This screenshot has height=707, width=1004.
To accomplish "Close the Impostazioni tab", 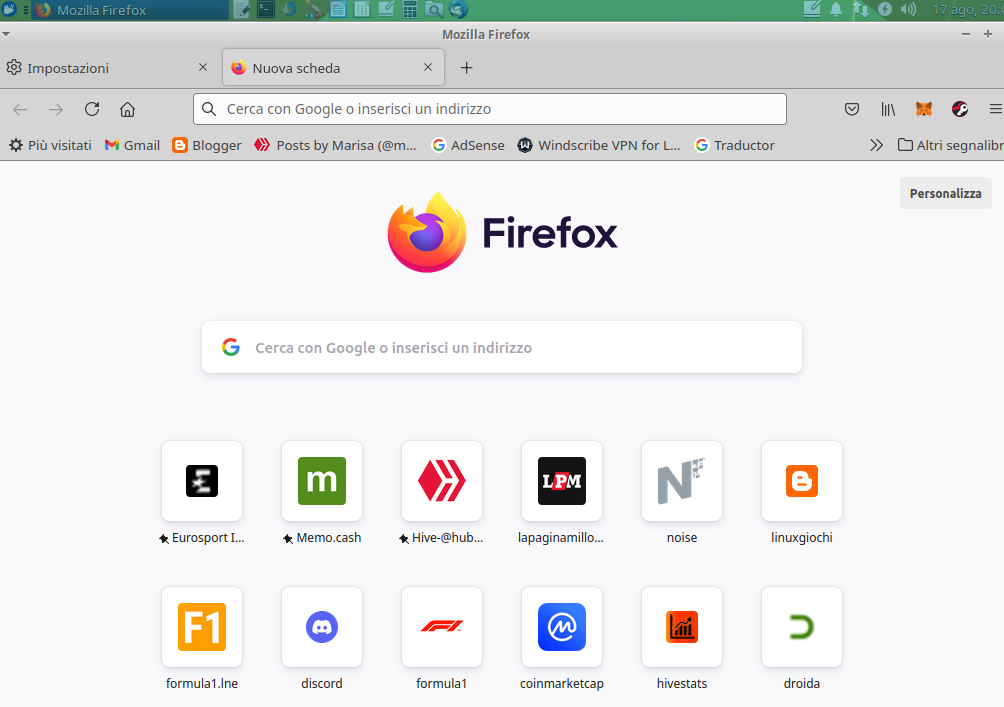I will pos(203,67).
